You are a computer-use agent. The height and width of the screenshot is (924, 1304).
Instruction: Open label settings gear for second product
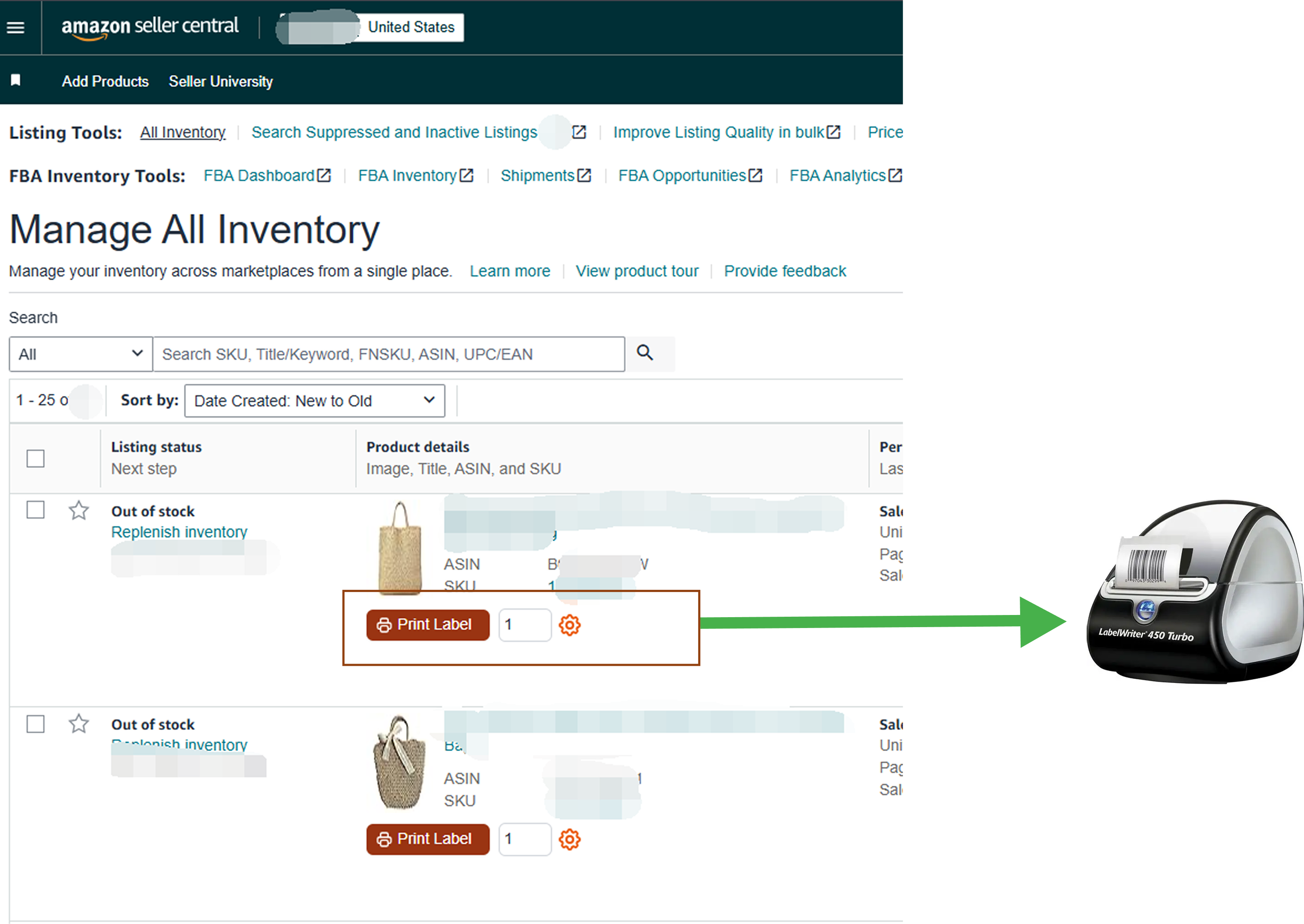coord(569,839)
